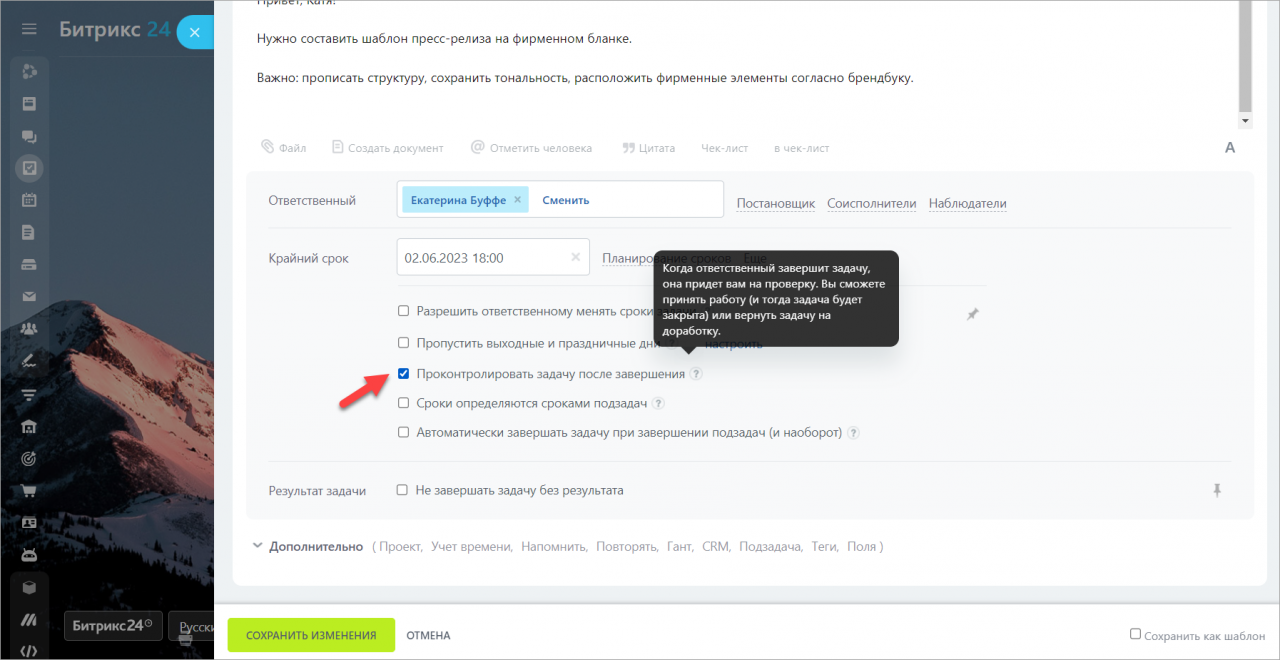Click Отметить человека mention button
This screenshot has width=1280, height=660.
pyautogui.click(x=532, y=147)
